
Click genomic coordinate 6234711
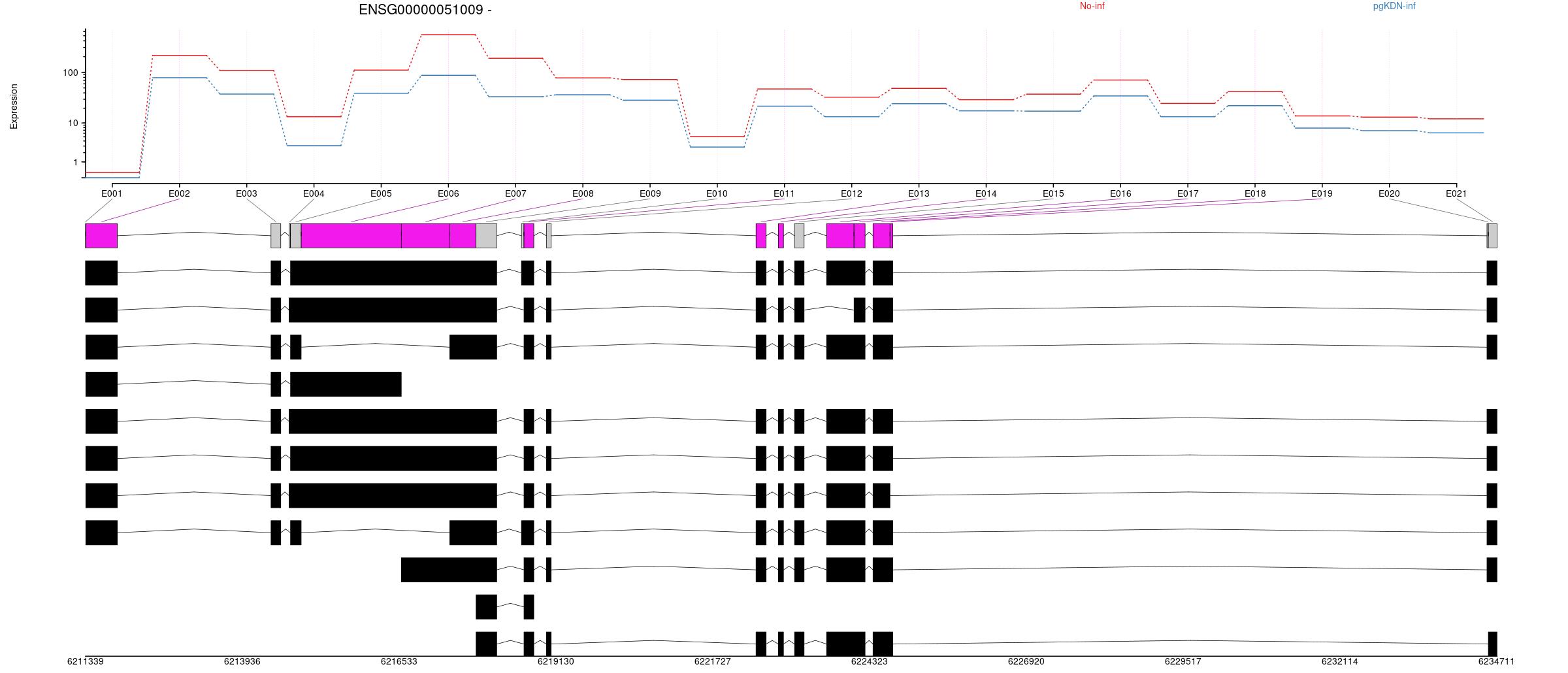1497,662
